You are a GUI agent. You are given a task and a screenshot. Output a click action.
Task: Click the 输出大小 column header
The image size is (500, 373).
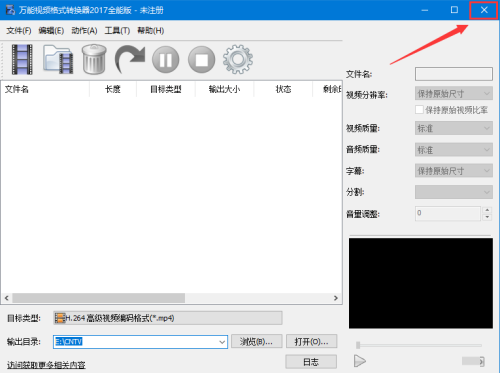pos(224,89)
